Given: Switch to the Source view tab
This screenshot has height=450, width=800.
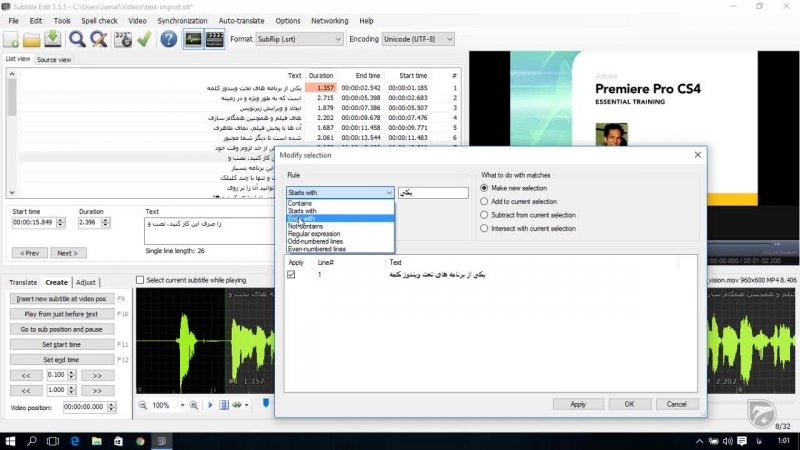Looking at the screenshot, I should [x=54, y=60].
